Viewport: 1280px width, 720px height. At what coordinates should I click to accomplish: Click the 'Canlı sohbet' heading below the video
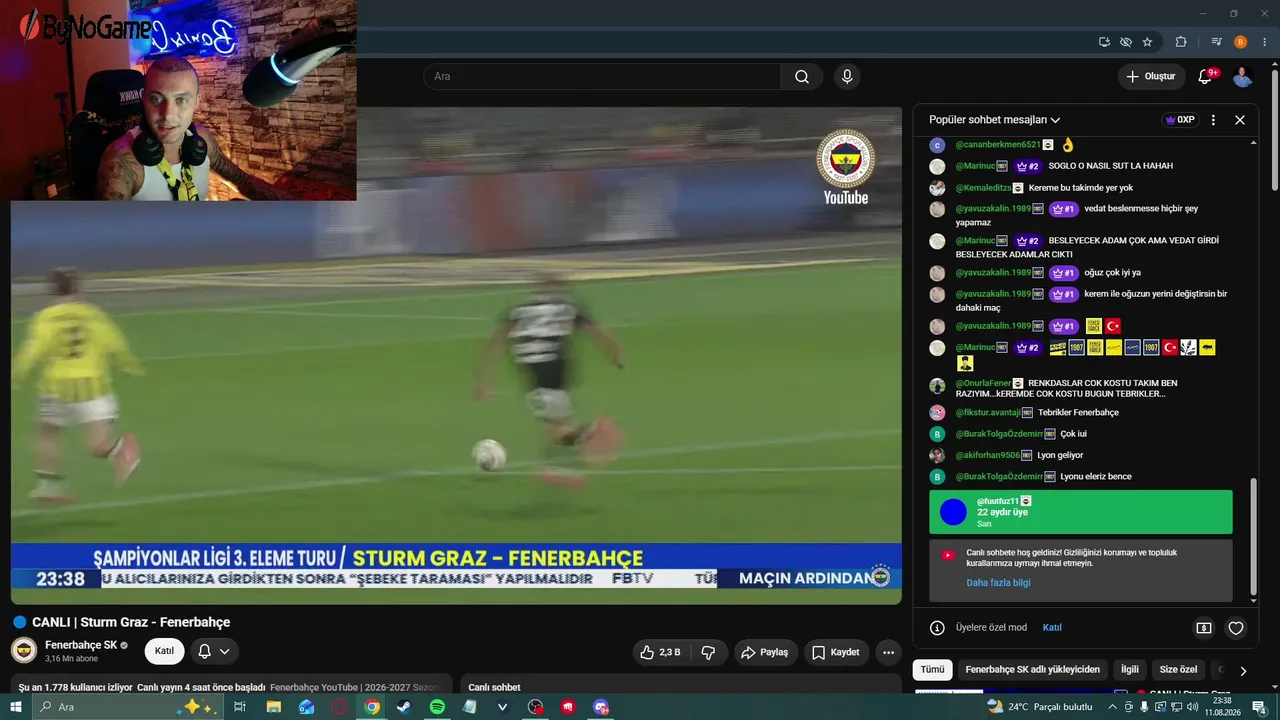[x=494, y=688]
